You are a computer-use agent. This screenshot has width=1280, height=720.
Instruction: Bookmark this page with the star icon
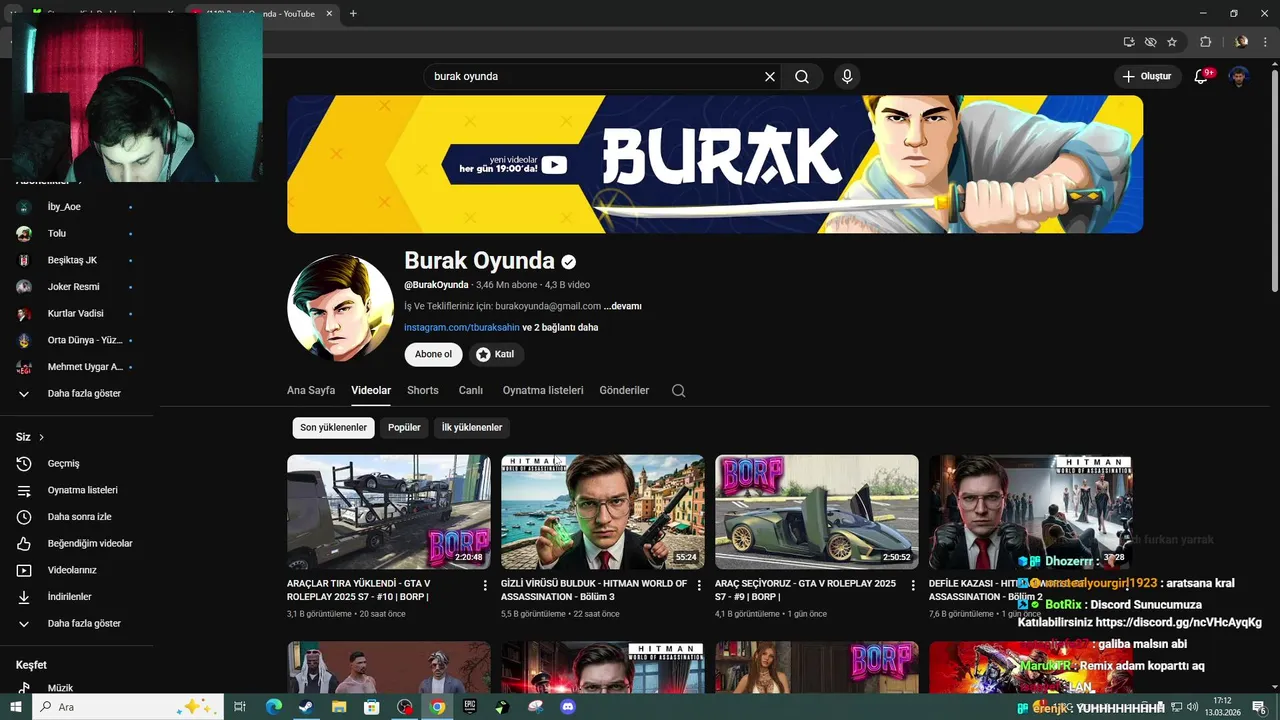(1172, 42)
